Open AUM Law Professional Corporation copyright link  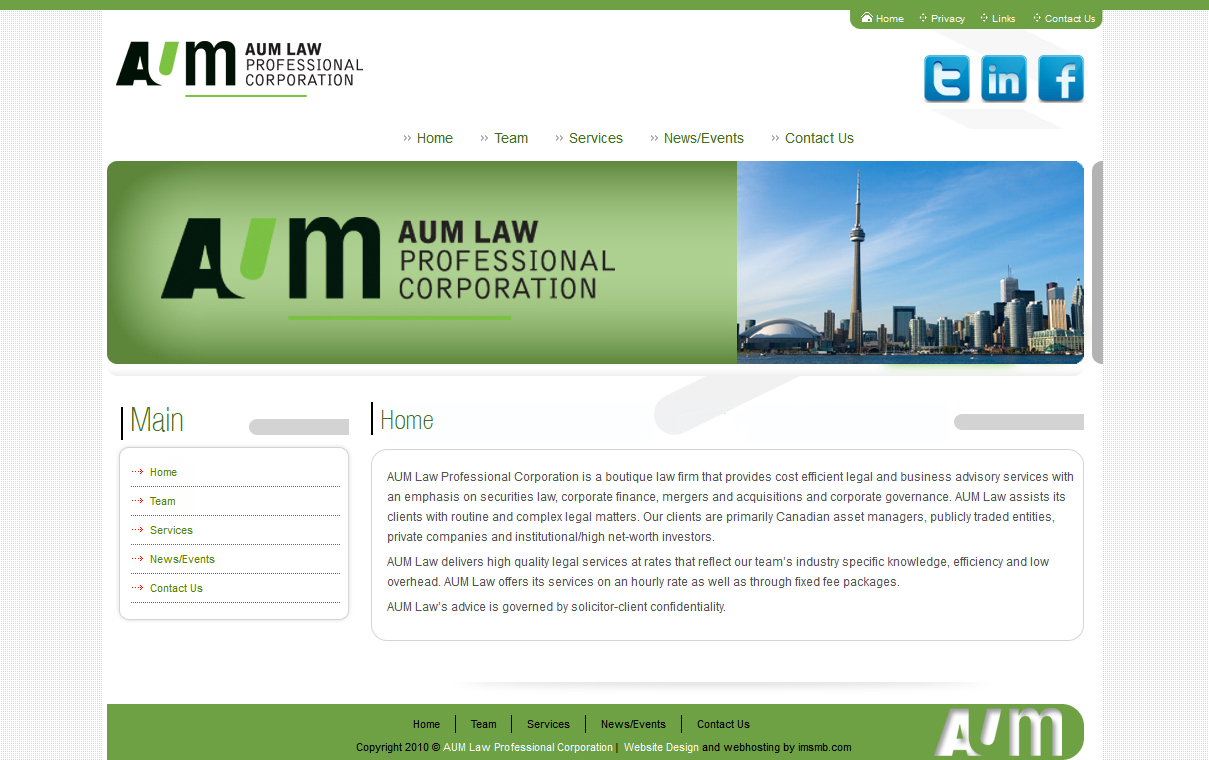coord(528,747)
